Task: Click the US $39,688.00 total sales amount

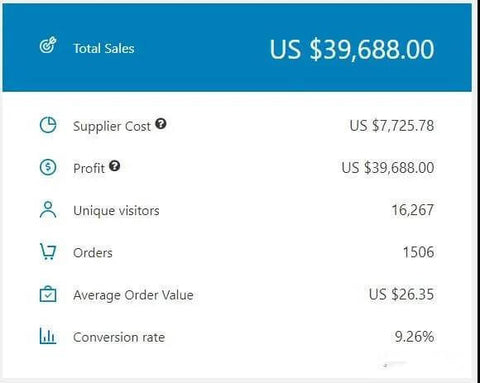Action: [x=352, y=50]
